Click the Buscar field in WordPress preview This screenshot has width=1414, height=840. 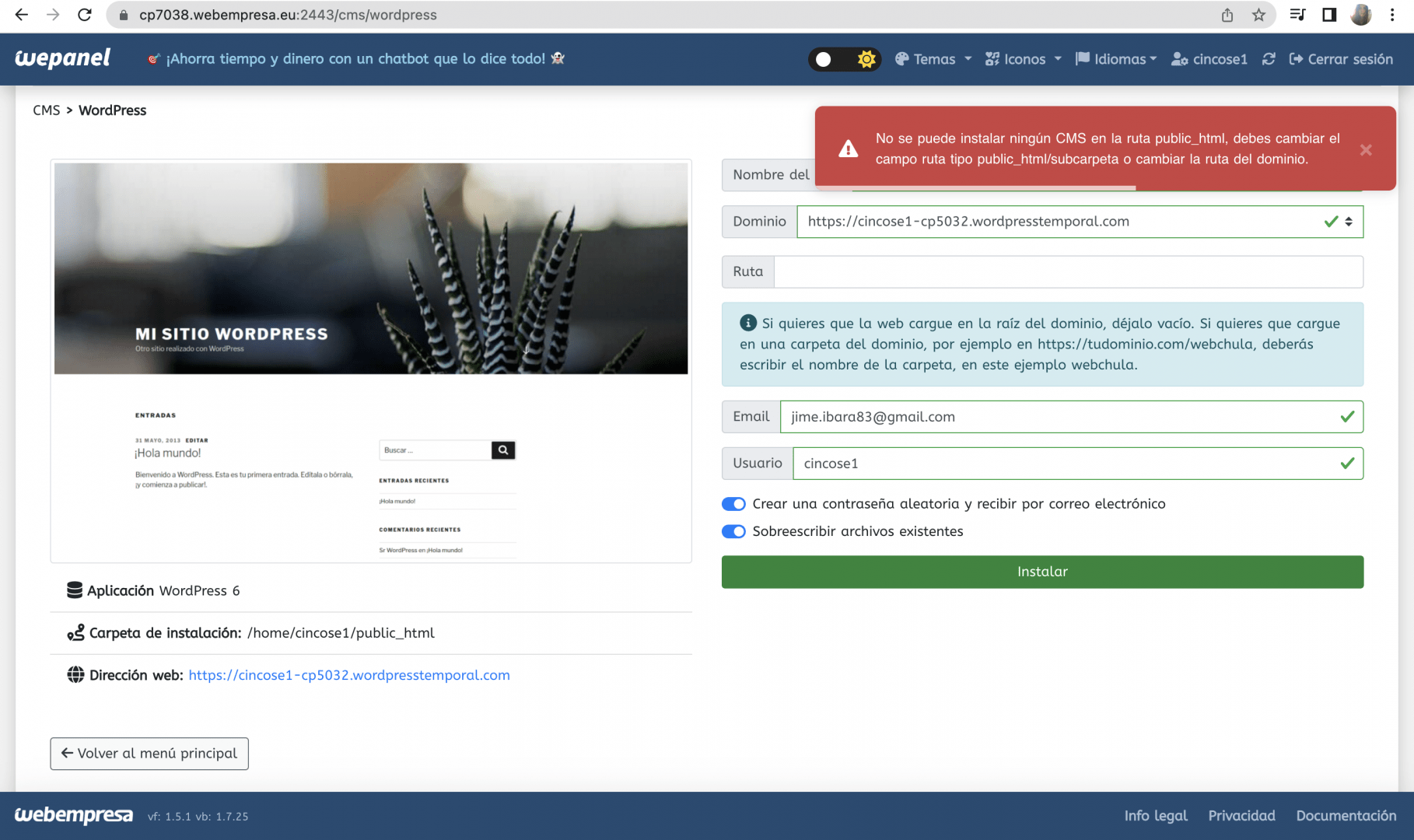tap(435, 450)
